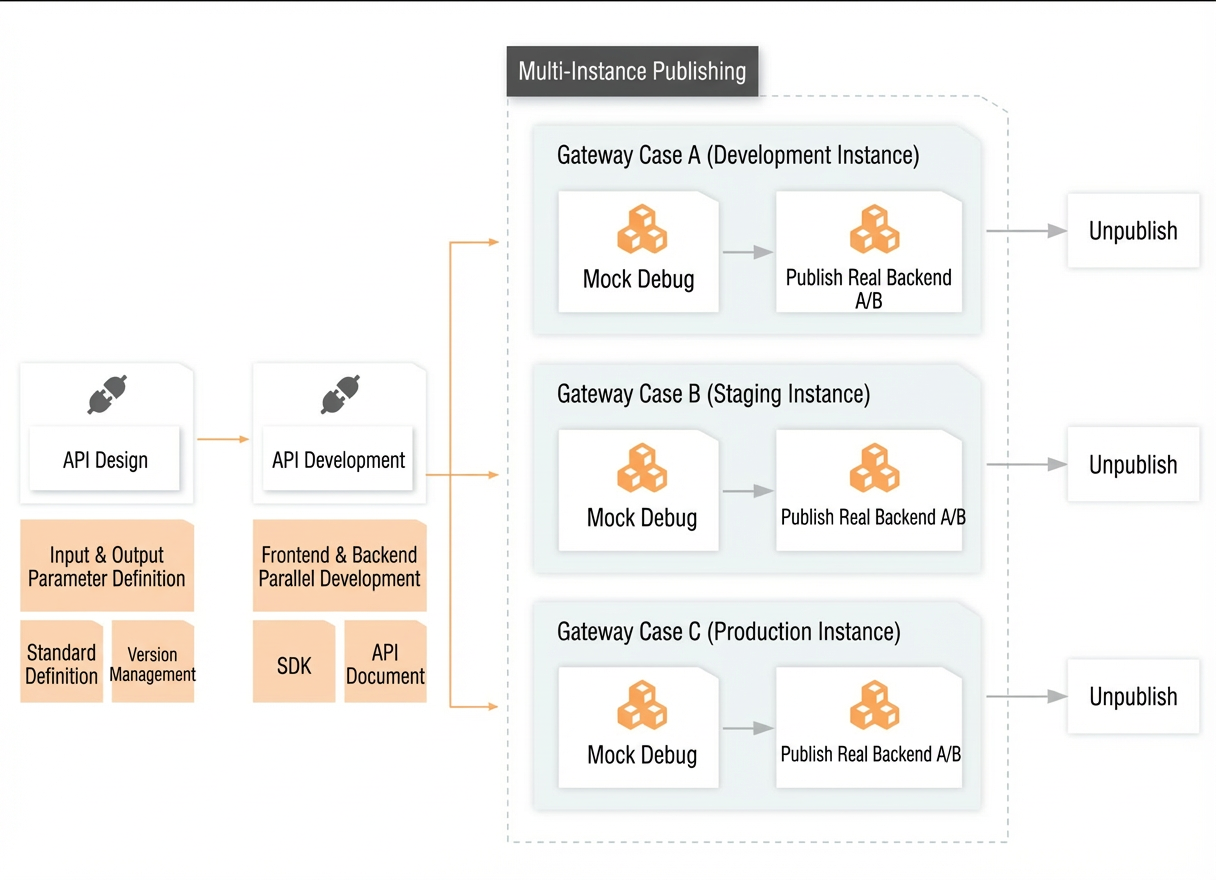Click the Unpublish box for Gateway Case A
Image resolution: width=1216 pixels, height=880 pixels.
pos(1133,230)
